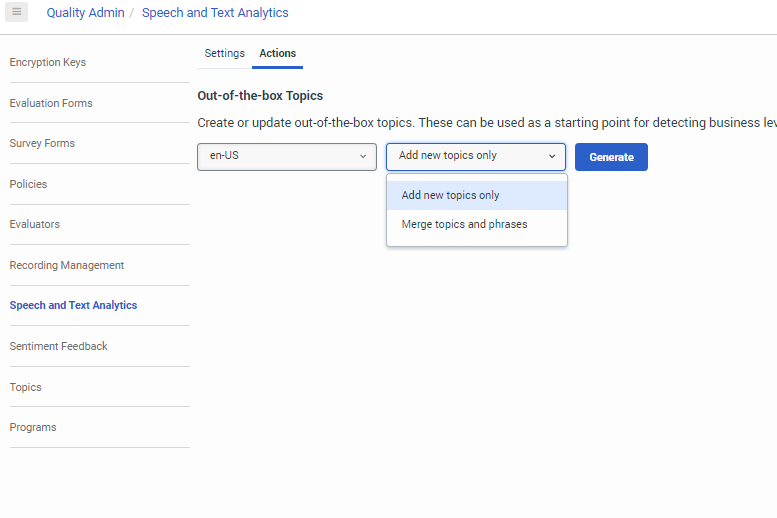Select the Actions tab

(x=277, y=54)
